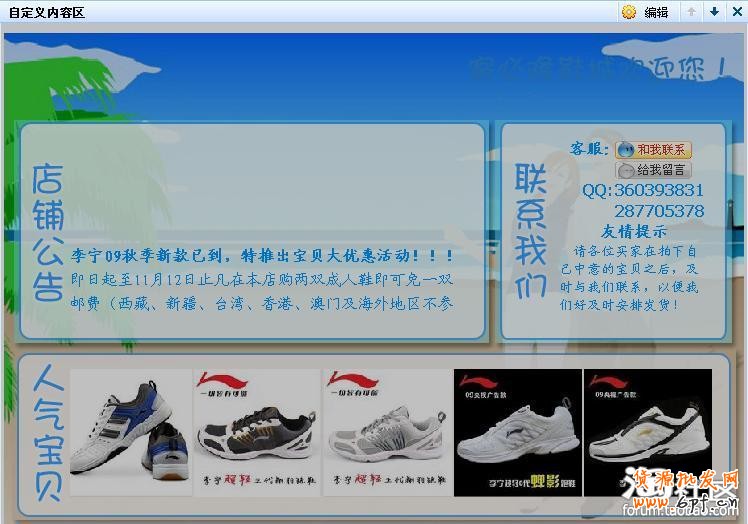Click the 店铺公告 heading
748x524 pixels.
47,233
